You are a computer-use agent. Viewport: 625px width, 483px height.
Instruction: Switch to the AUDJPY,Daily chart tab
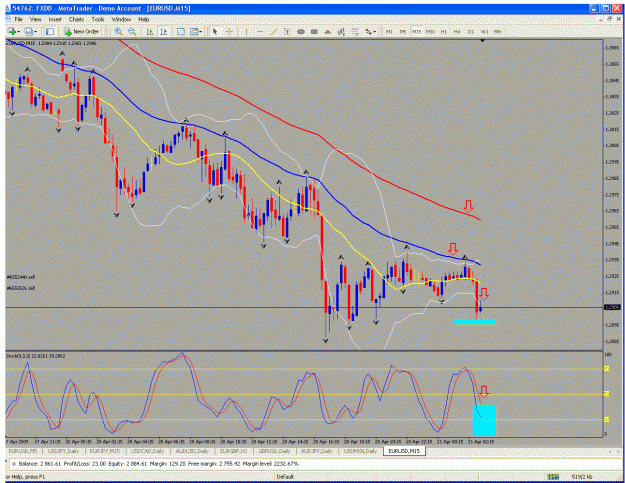tap(316, 451)
